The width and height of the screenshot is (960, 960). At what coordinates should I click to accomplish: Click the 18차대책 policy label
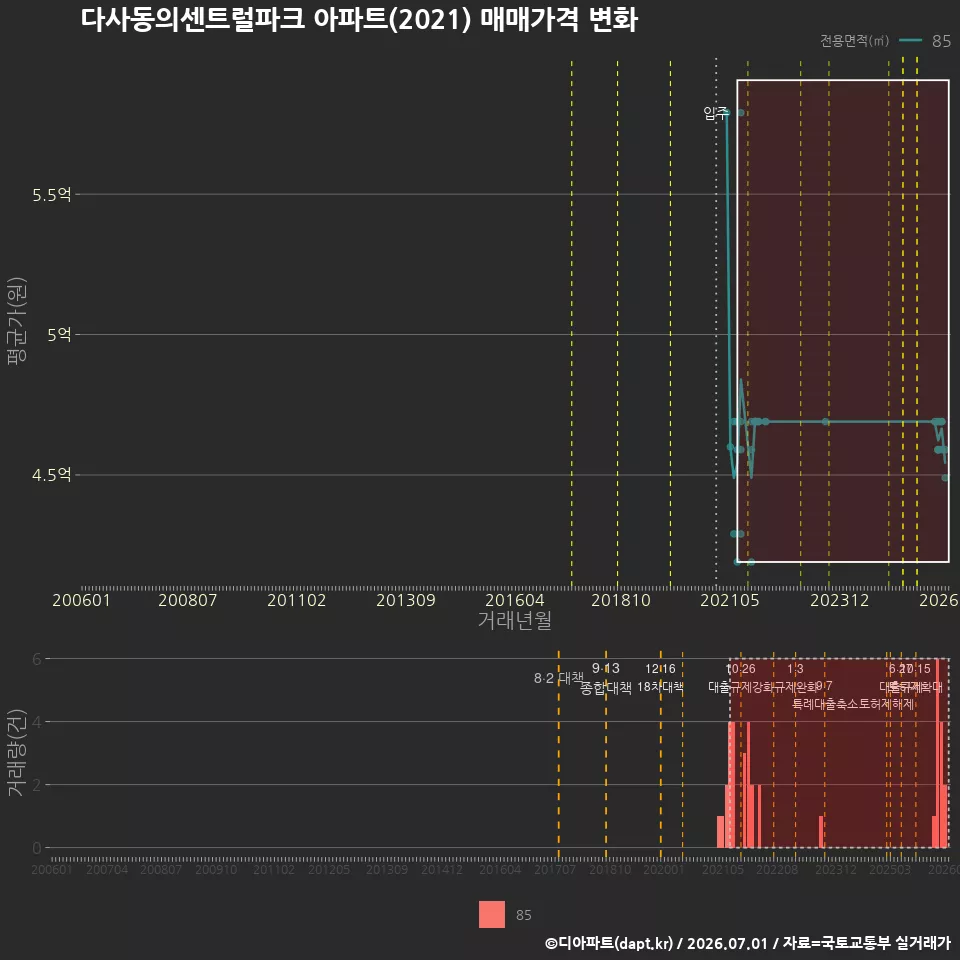click(660, 687)
